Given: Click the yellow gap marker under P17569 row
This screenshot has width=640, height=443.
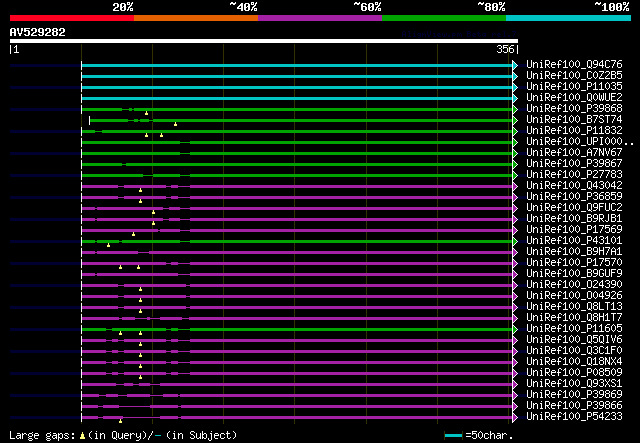Looking at the screenshot, I should click(133, 234).
